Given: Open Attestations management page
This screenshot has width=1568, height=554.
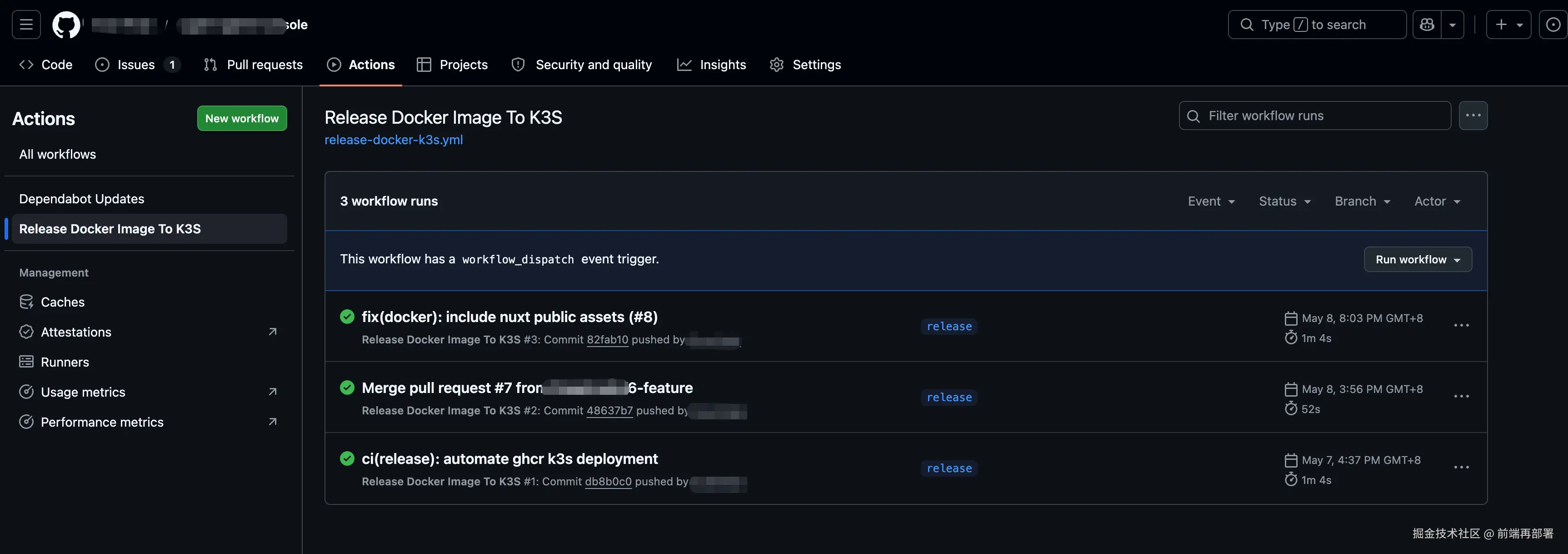Looking at the screenshot, I should point(149,332).
